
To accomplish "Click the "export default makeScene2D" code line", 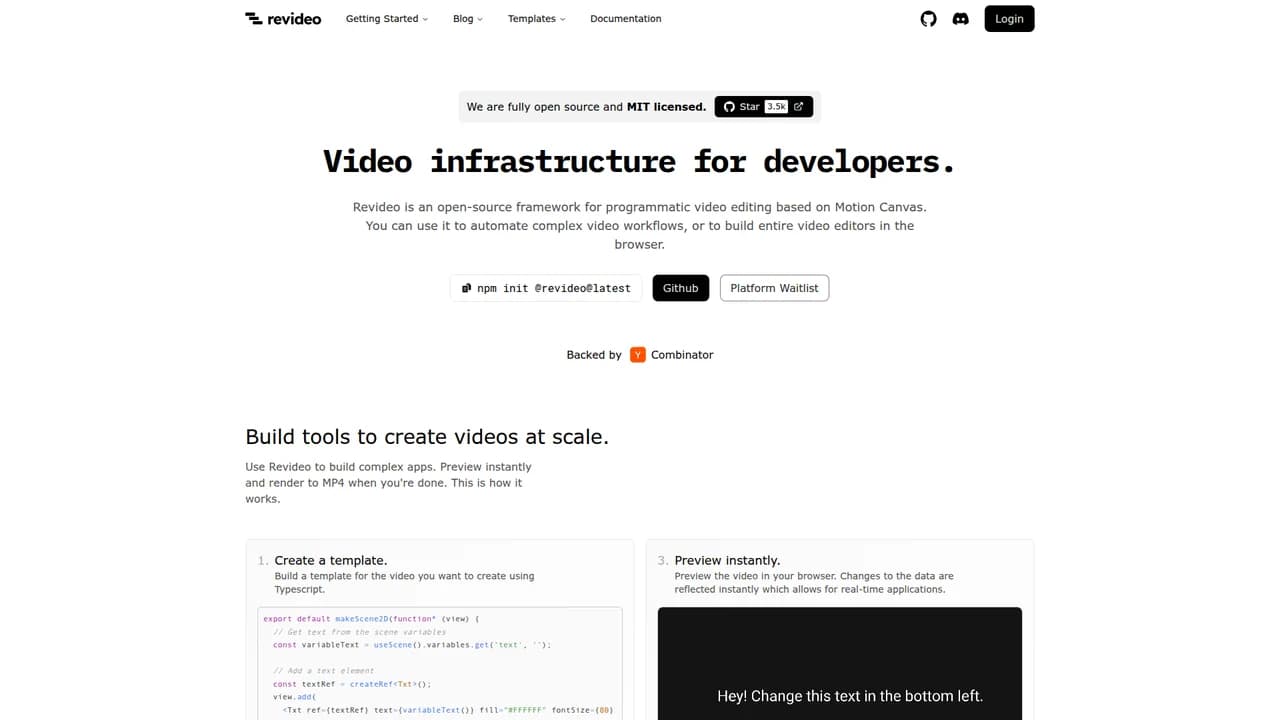I will 371,619.
